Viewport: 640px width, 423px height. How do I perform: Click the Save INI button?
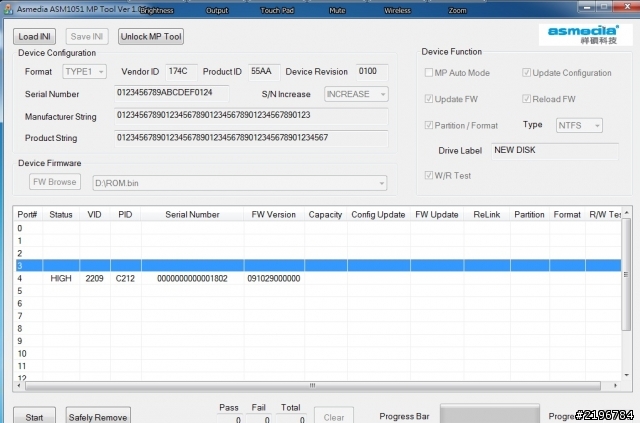87,37
